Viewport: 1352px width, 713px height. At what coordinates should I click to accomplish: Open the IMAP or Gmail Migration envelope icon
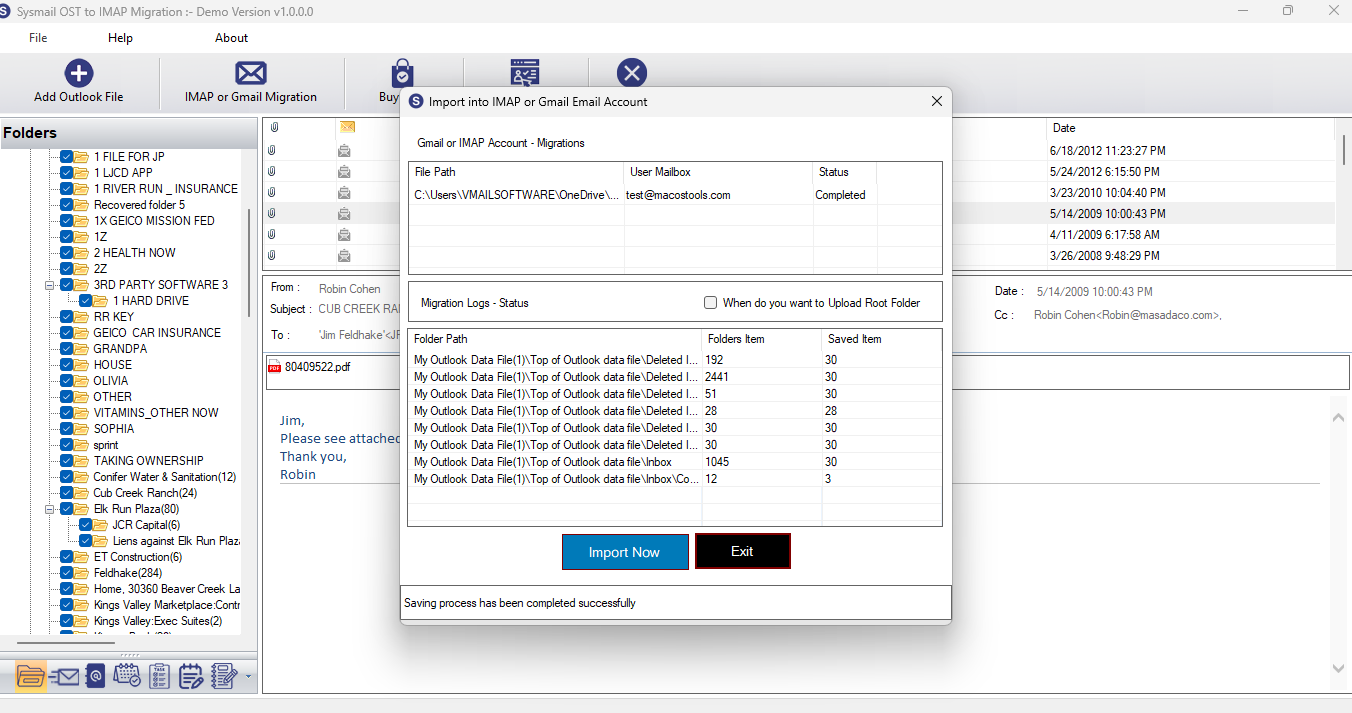(x=251, y=73)
